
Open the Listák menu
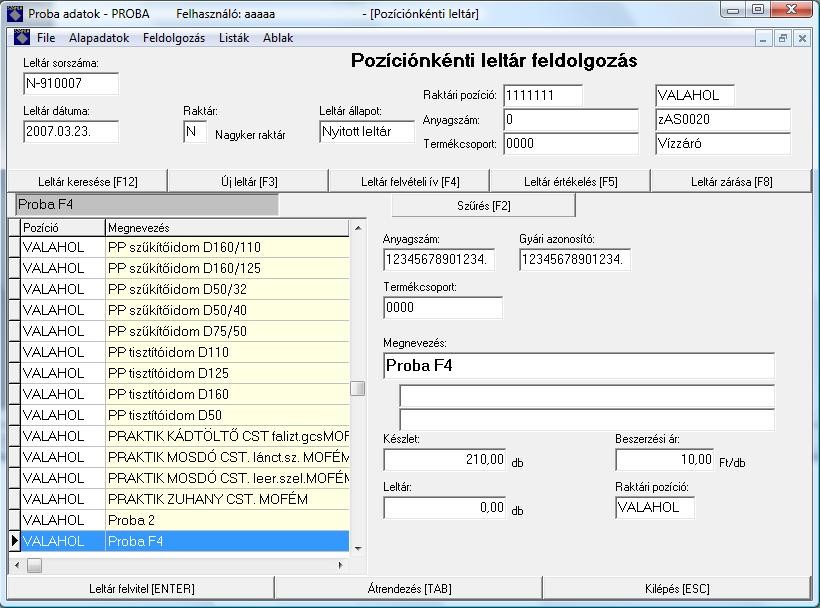[x=234, y=38]
